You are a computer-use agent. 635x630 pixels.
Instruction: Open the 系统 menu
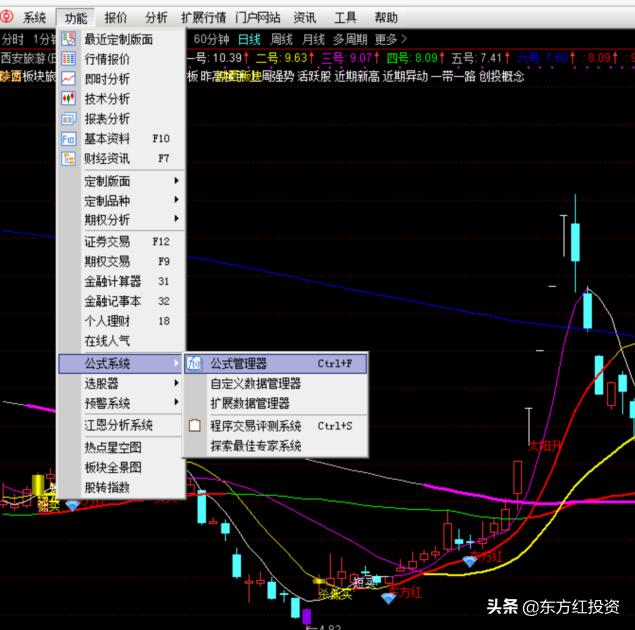34,18
